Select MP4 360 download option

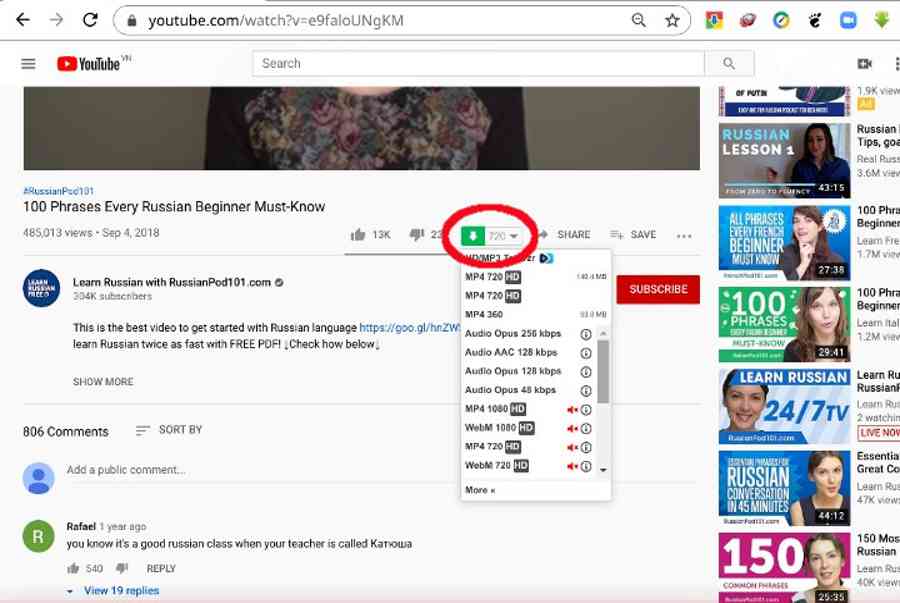[483, 315]
